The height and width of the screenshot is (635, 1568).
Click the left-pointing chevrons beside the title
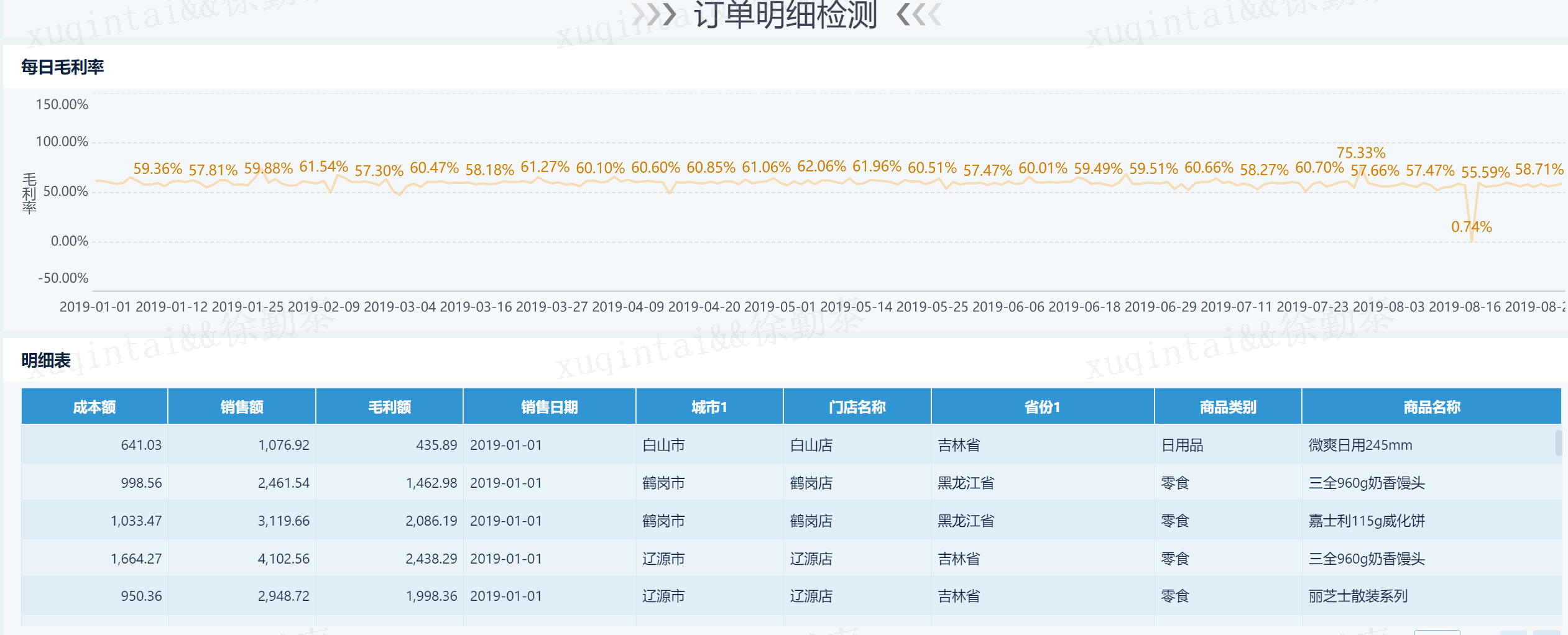[x=919, y=14]
